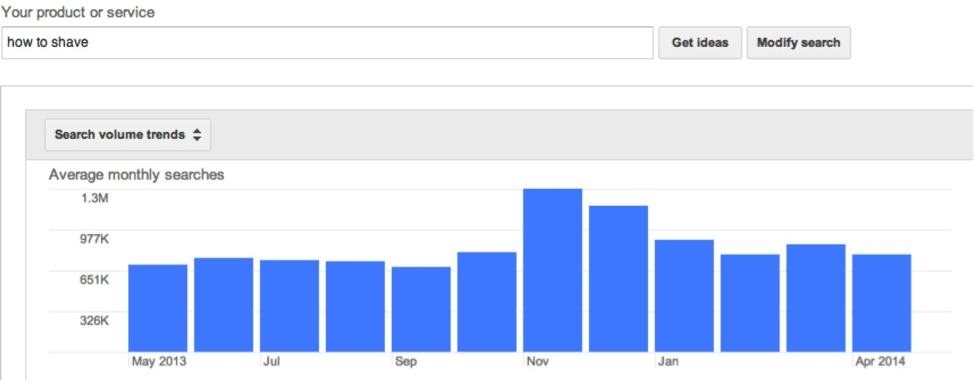
Task: Click the Average monthly searches heading
Action: click(137, 175)
